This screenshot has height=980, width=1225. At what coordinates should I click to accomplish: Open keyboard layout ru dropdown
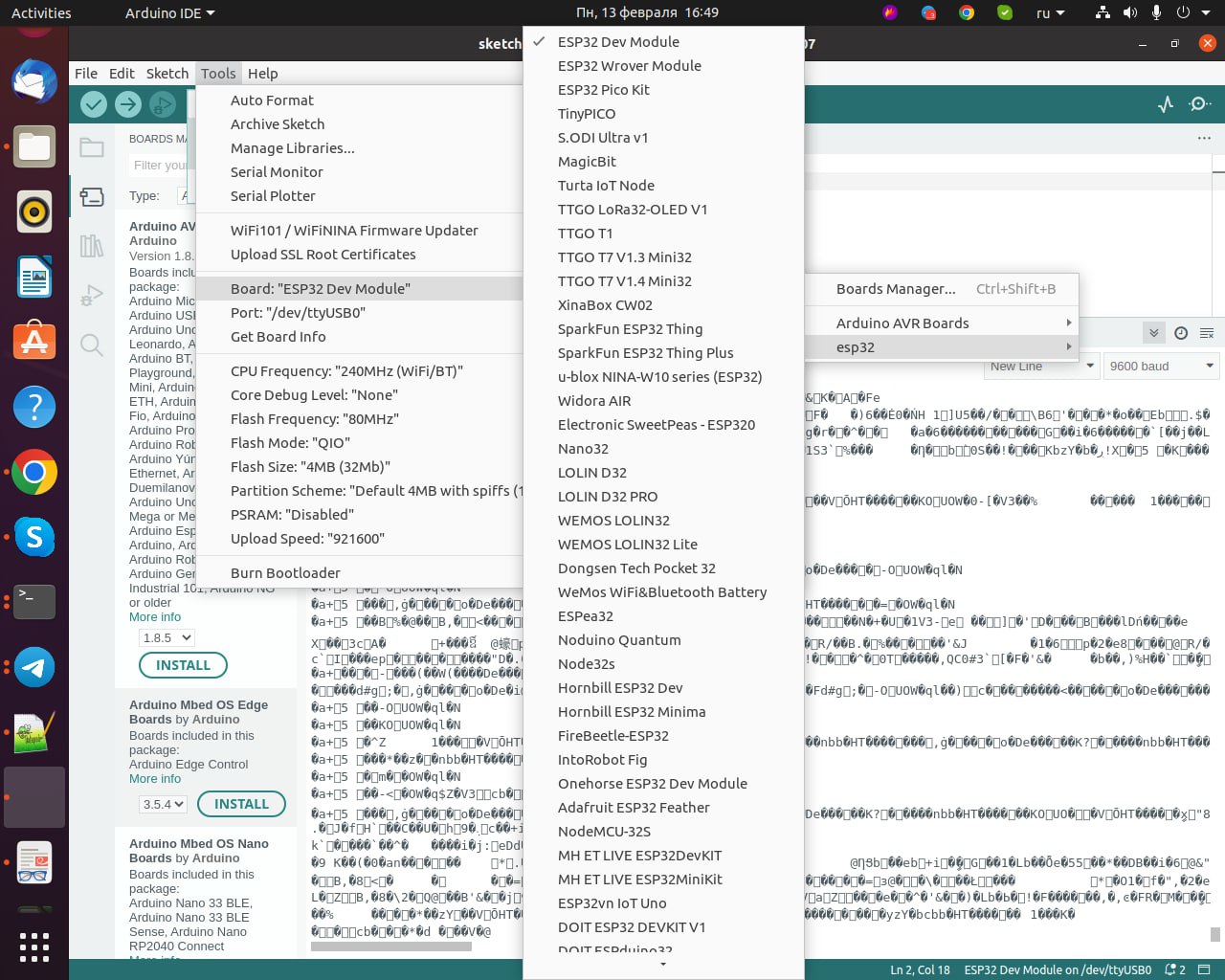tap(1050, 13)
